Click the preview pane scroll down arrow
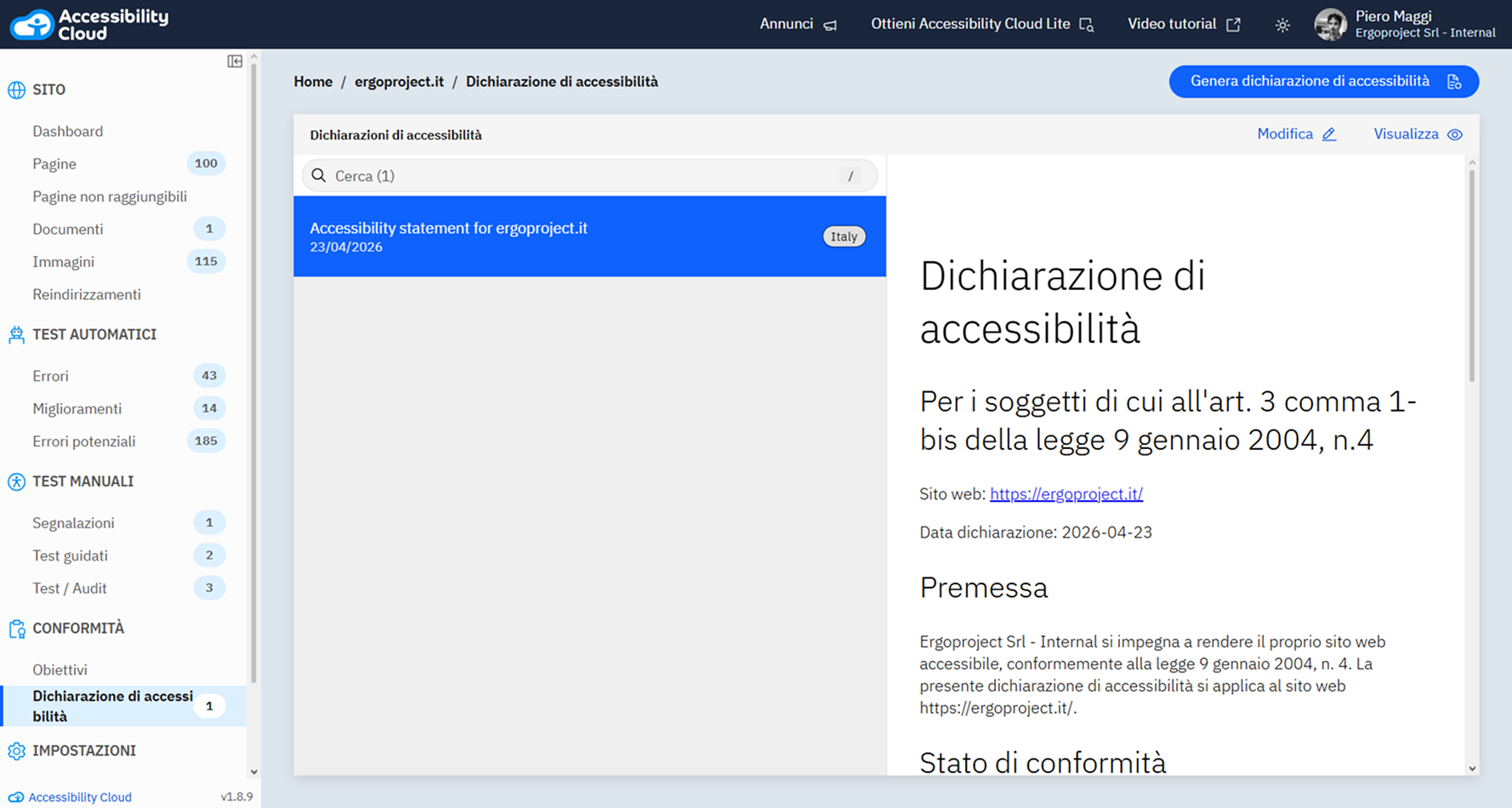This screenshot has height=808, width=1512. pos(1472,769)
